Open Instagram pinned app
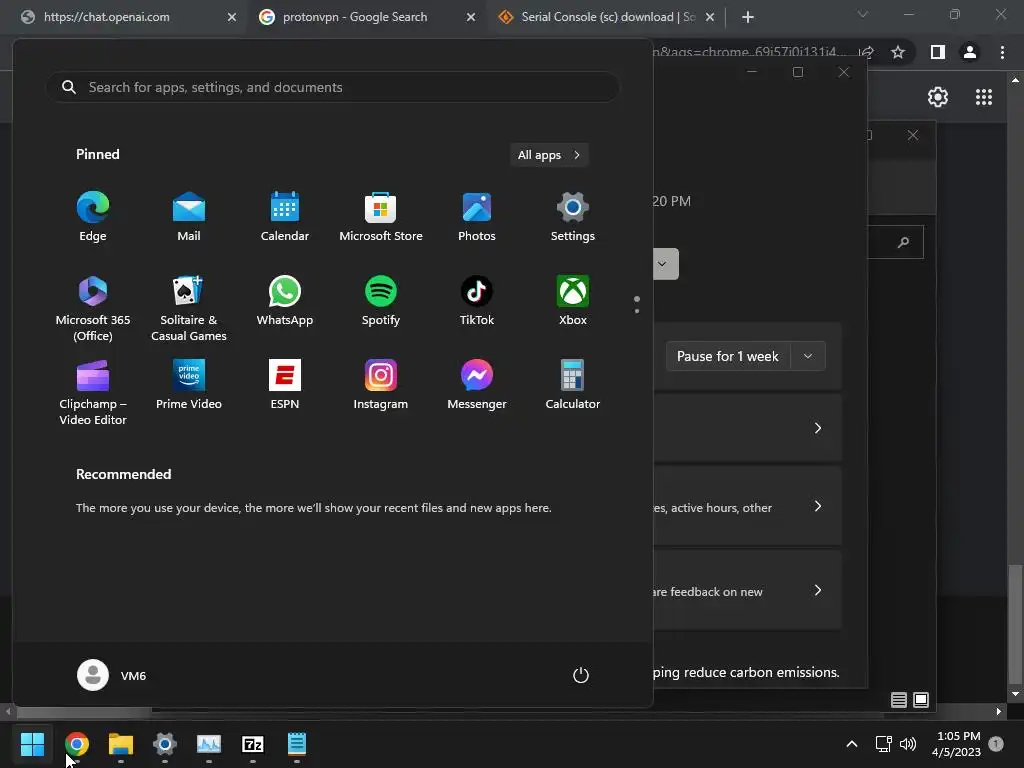This screenshot has height=768, width=1024. (381, 385)
